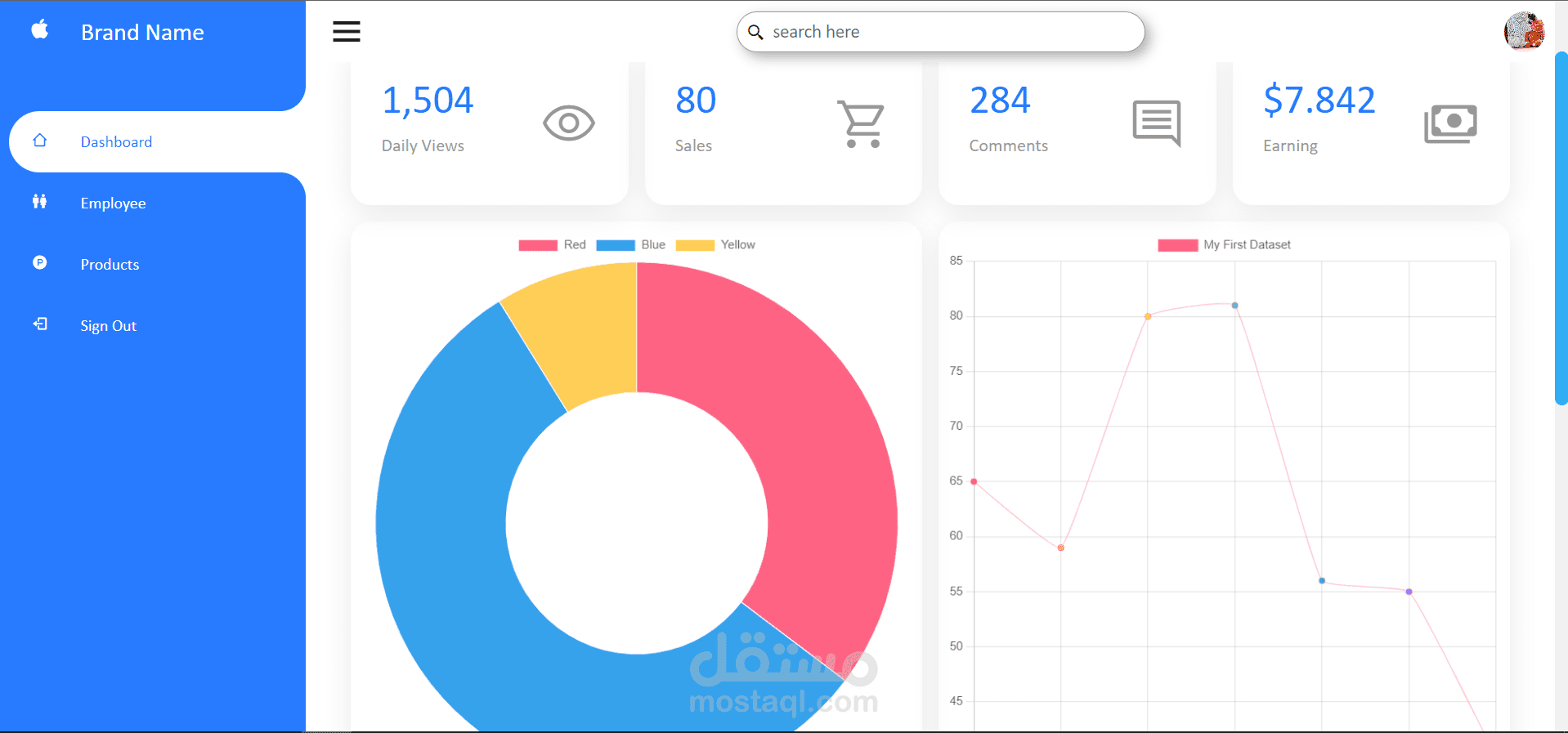Image resolution: width=1568 pixels, height=733 pixels.
Task: Click the orange data point near 59
Action: click(1060, 548)
